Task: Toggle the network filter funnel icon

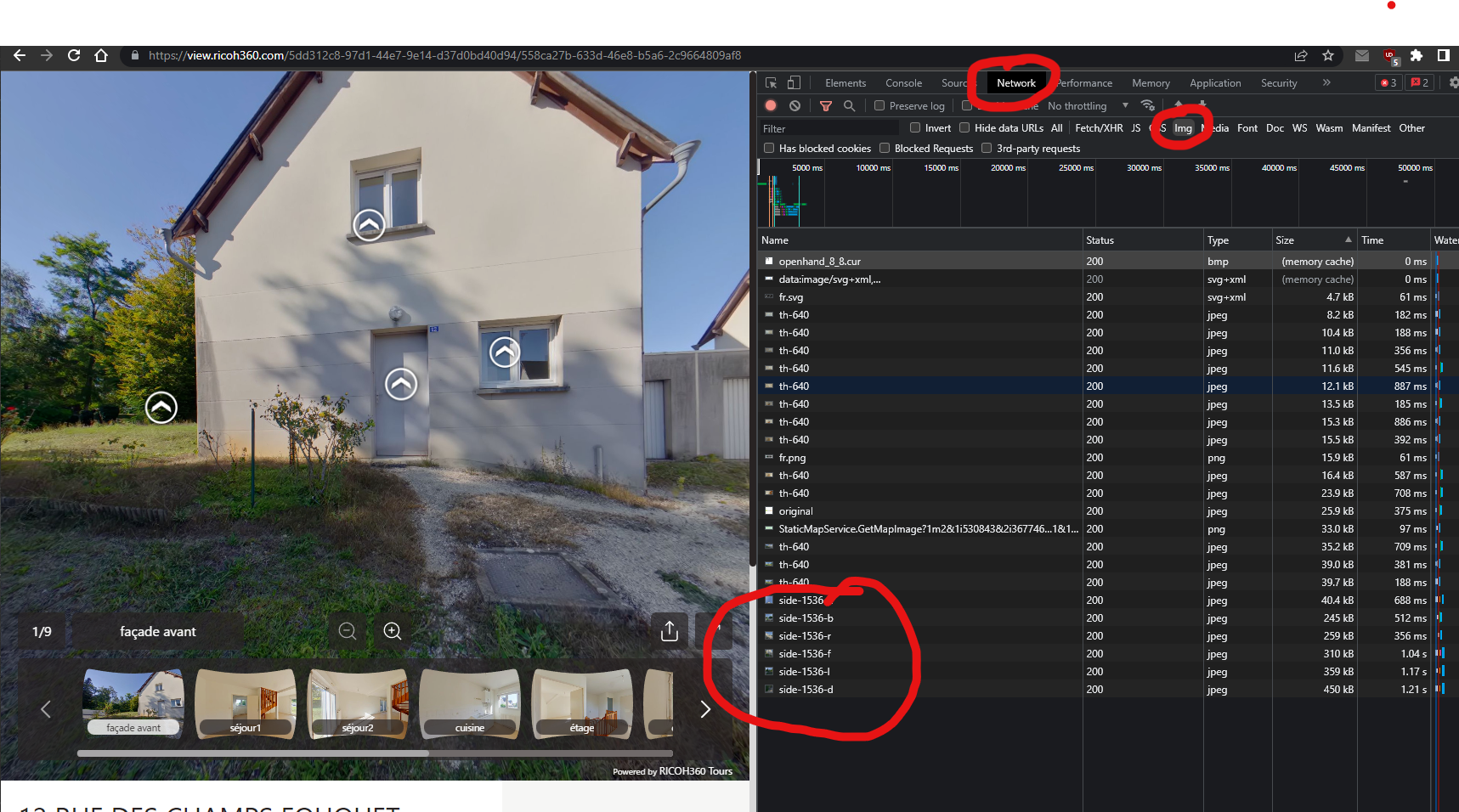Action: tap(825, 106)
